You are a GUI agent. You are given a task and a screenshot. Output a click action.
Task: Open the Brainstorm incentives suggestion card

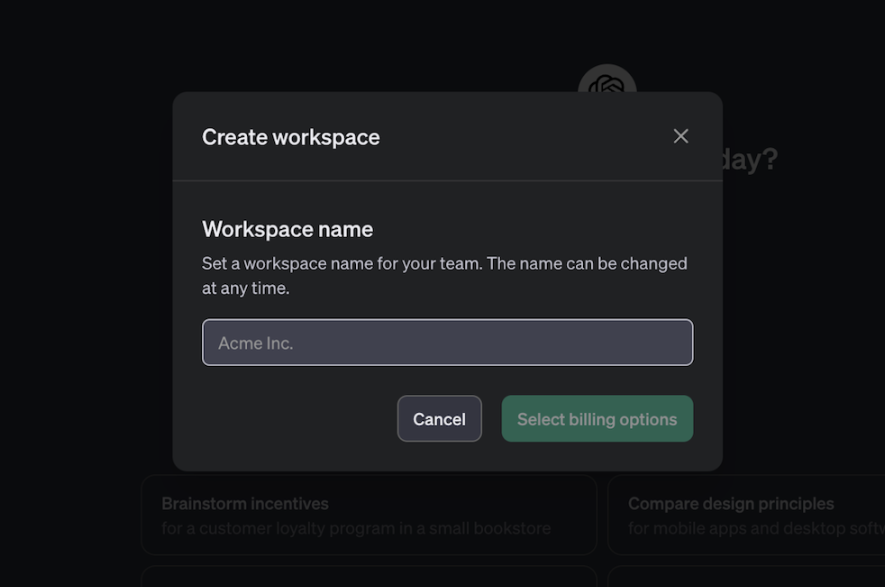[x=368, y=515]
